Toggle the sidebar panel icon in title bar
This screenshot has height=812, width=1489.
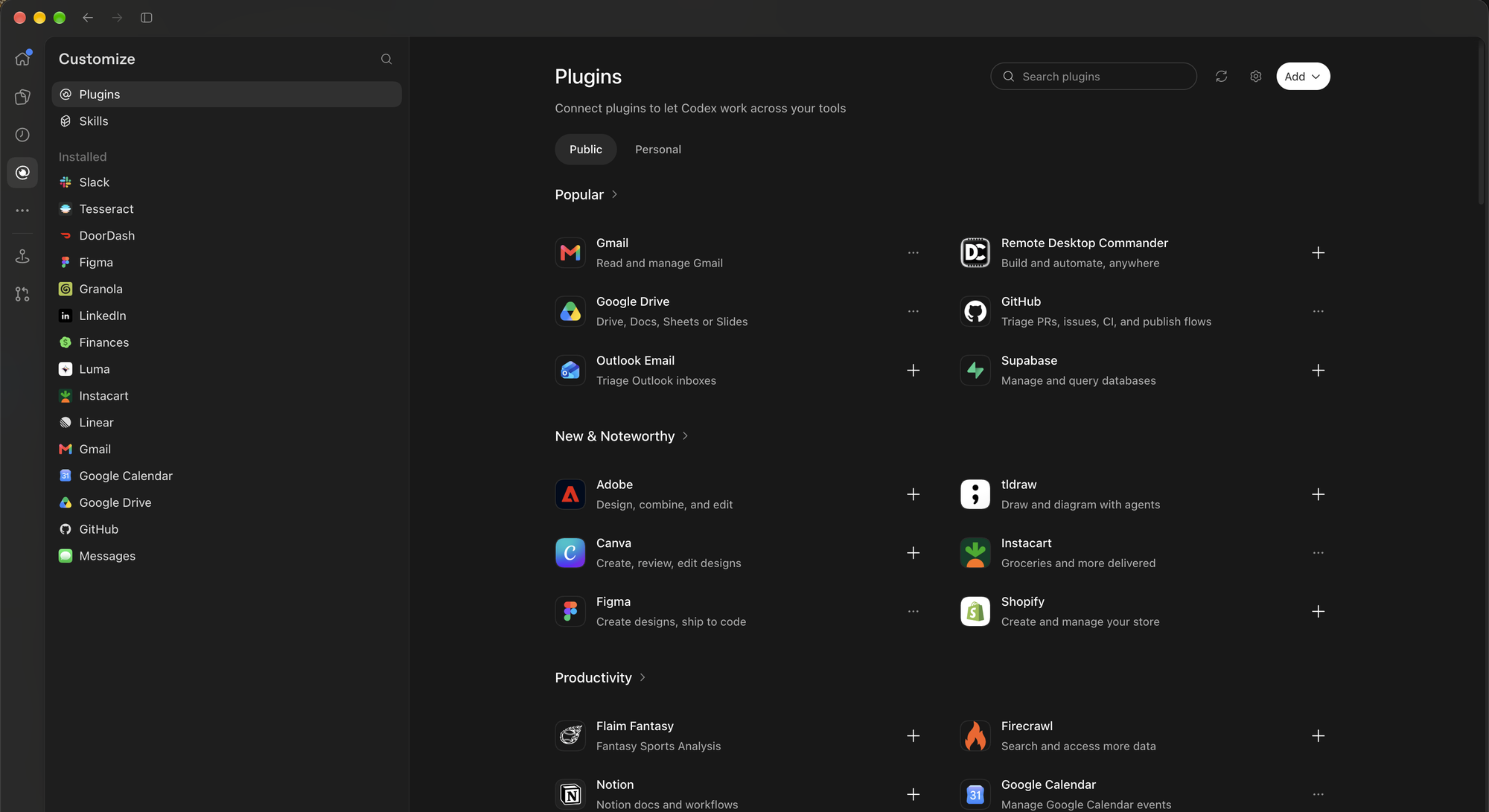click(147, 18)
